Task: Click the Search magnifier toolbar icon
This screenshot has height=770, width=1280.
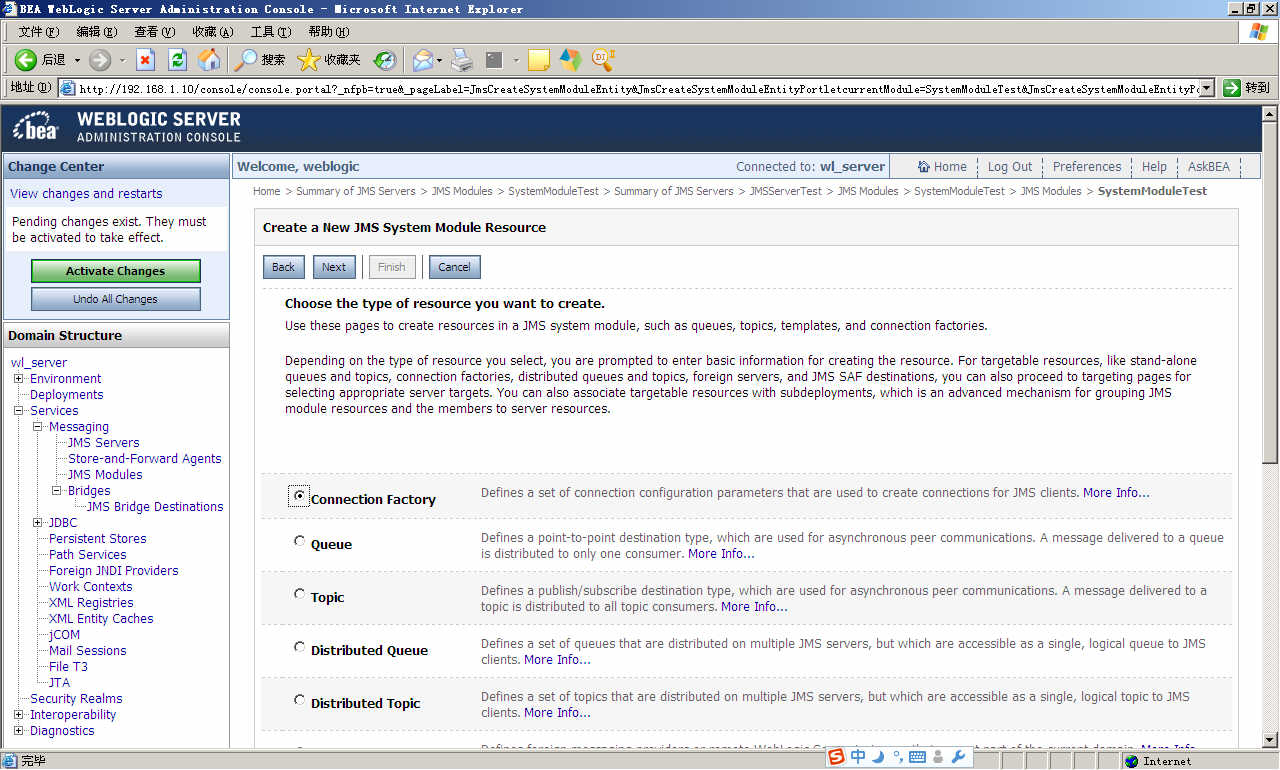Action: point(245,60)
